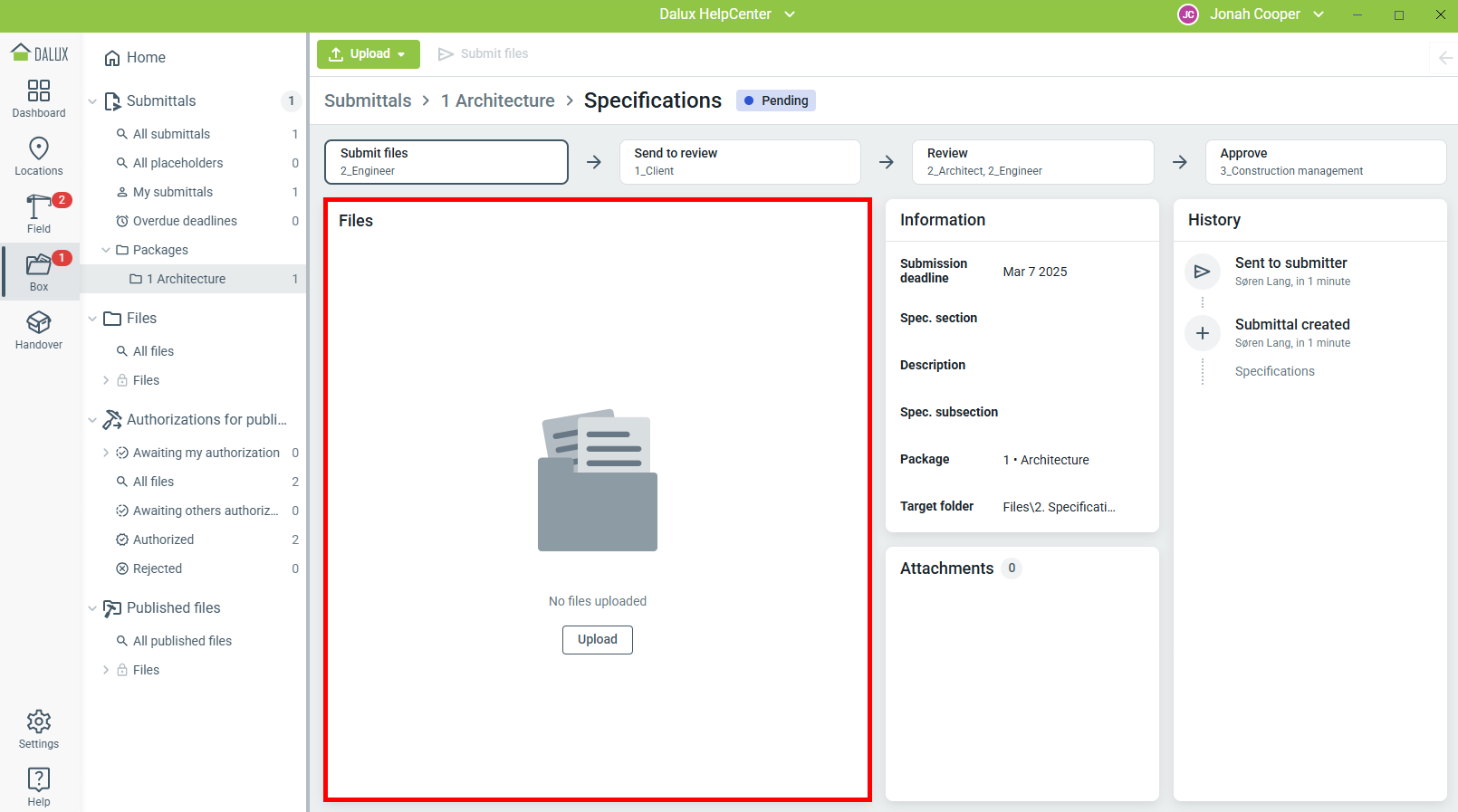1458x812 pixels.
Task: Click the Sent to submitter history icon
Action: pos(1202,272)
